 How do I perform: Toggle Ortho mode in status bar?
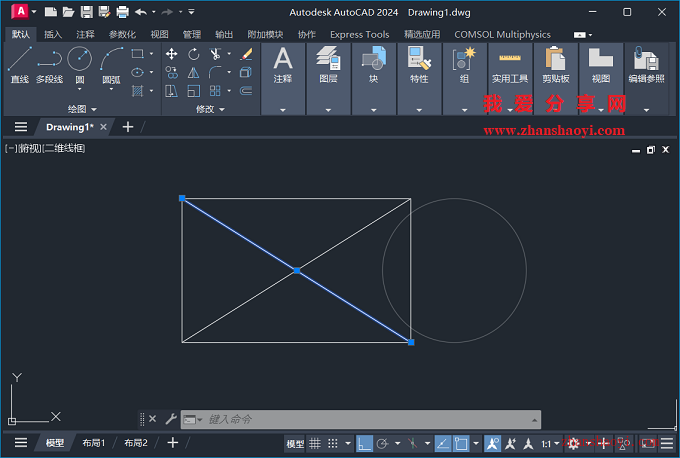tap(364, 443)
